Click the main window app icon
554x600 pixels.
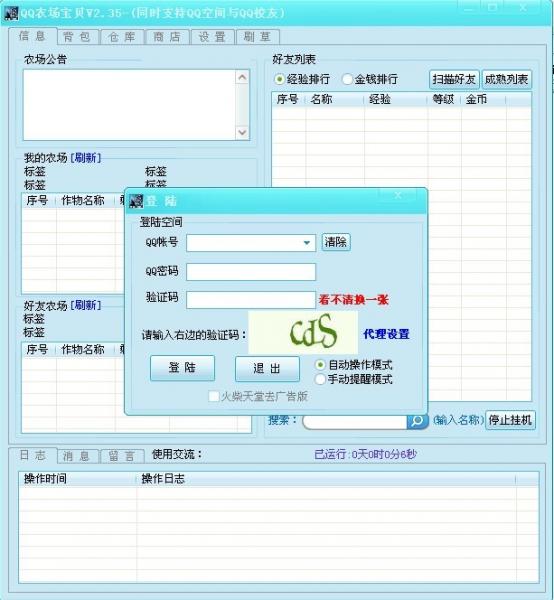(10, 13)
